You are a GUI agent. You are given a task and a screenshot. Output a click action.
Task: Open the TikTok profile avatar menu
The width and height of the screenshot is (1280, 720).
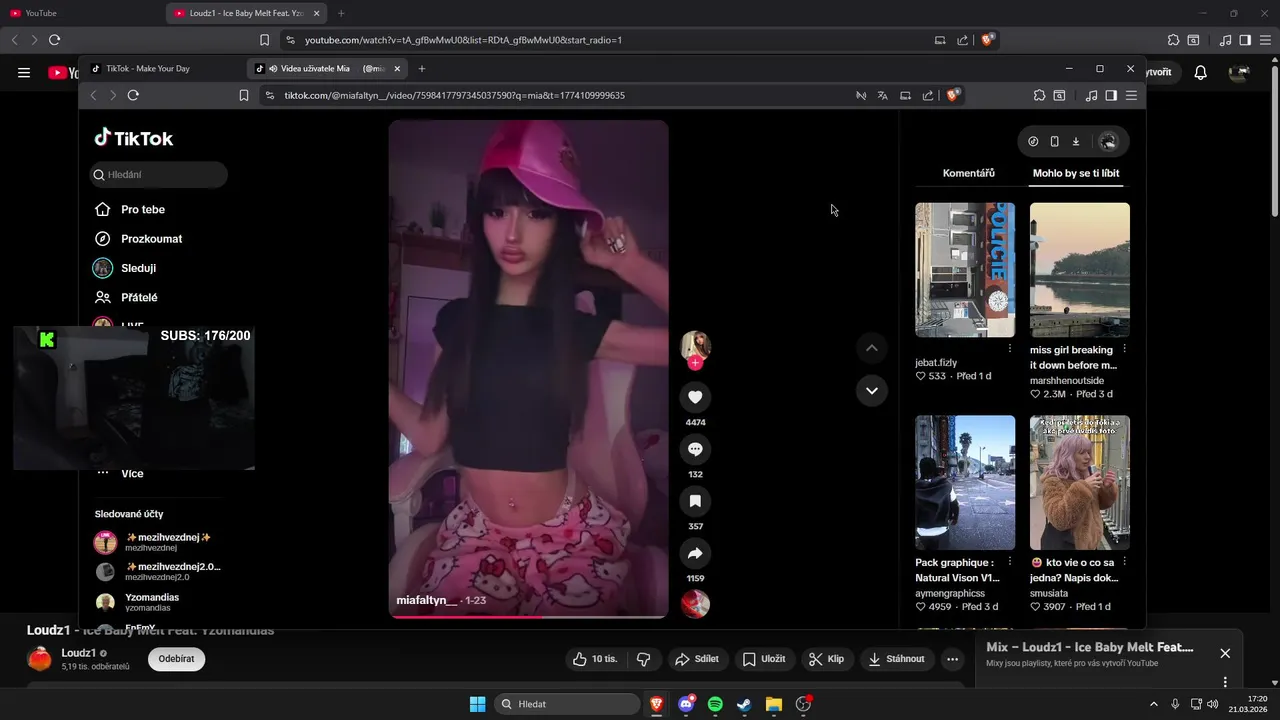pos(1108,142)
